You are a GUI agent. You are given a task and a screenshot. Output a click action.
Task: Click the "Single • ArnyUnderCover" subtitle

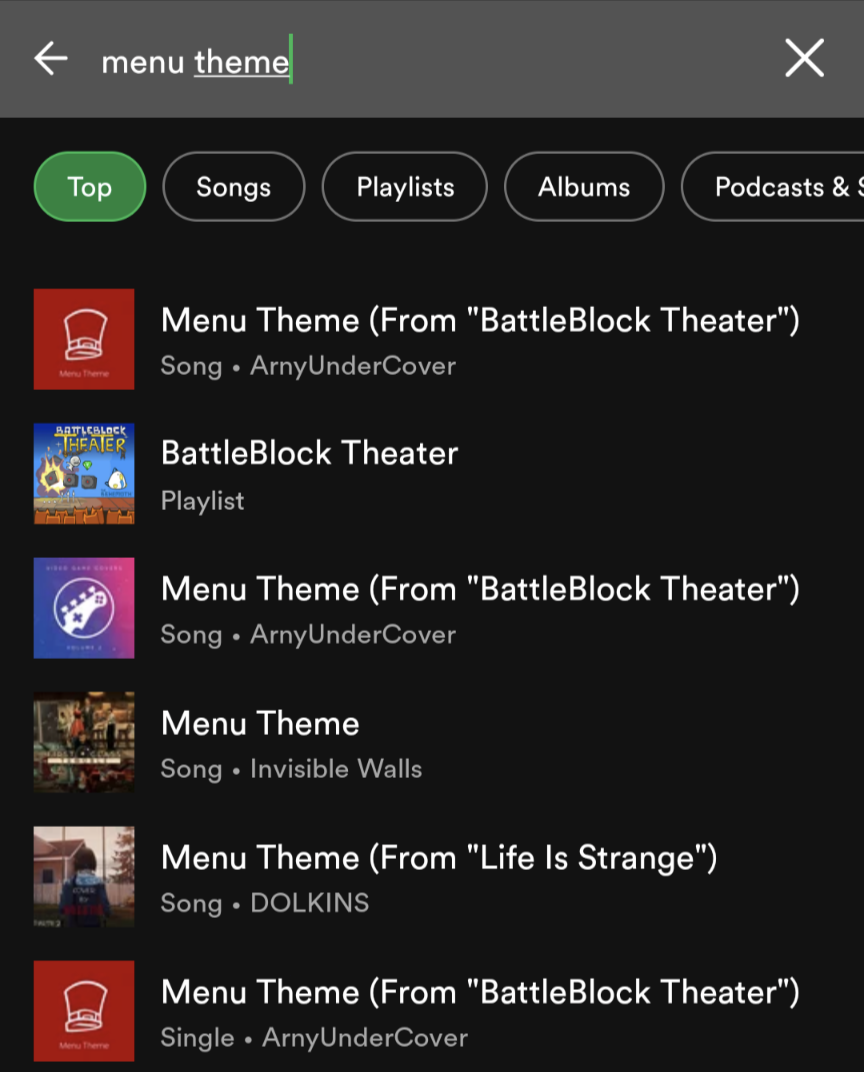pyautogui.click(x=314, y=1038)
